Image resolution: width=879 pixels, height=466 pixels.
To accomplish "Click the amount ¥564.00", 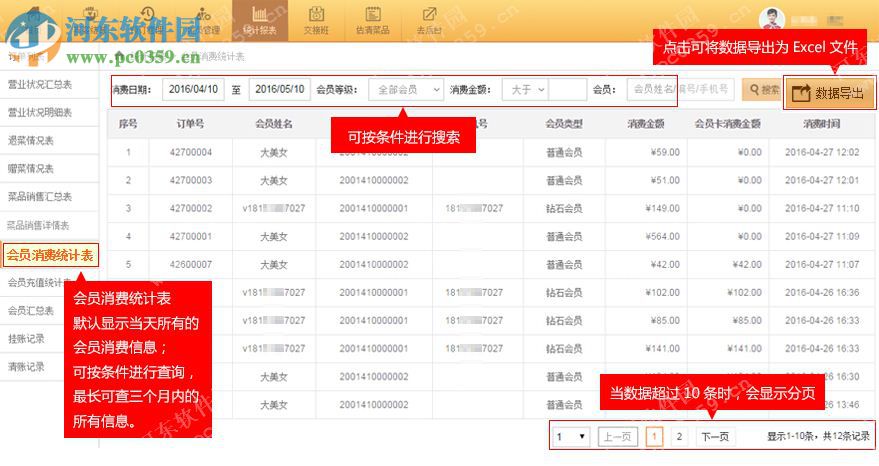I will (663, 236).
